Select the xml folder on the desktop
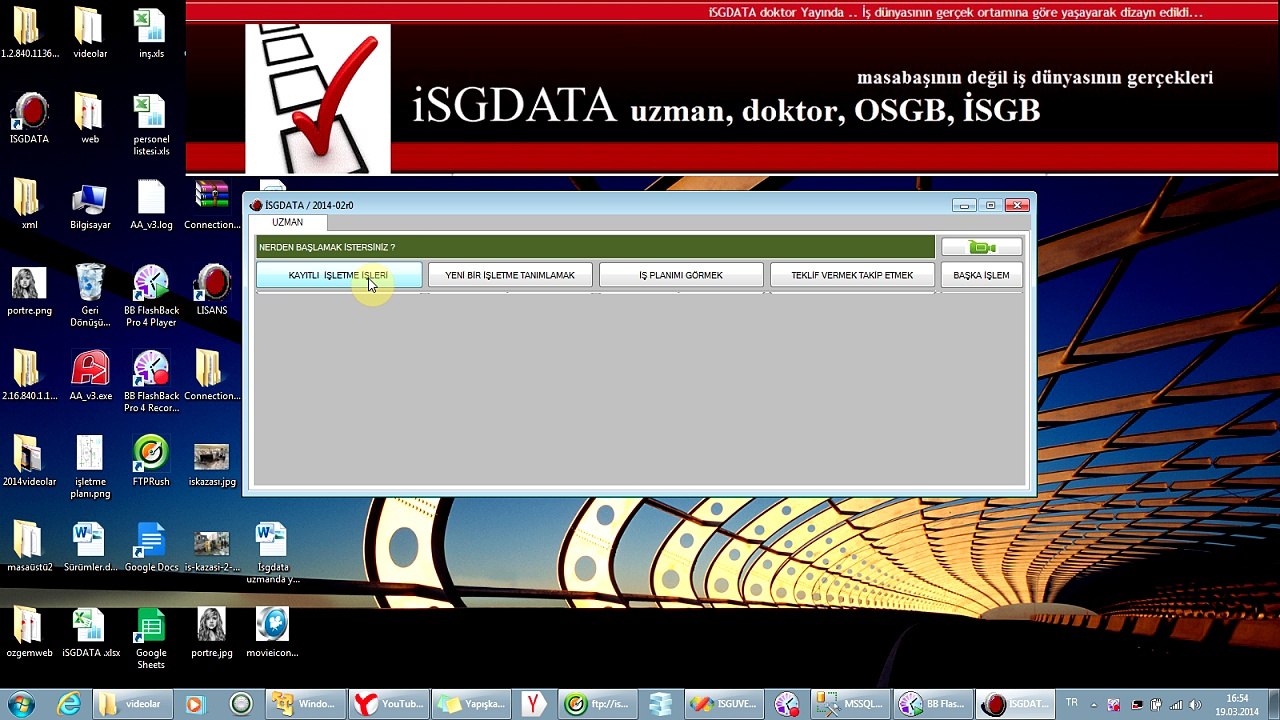 point(29,205)
